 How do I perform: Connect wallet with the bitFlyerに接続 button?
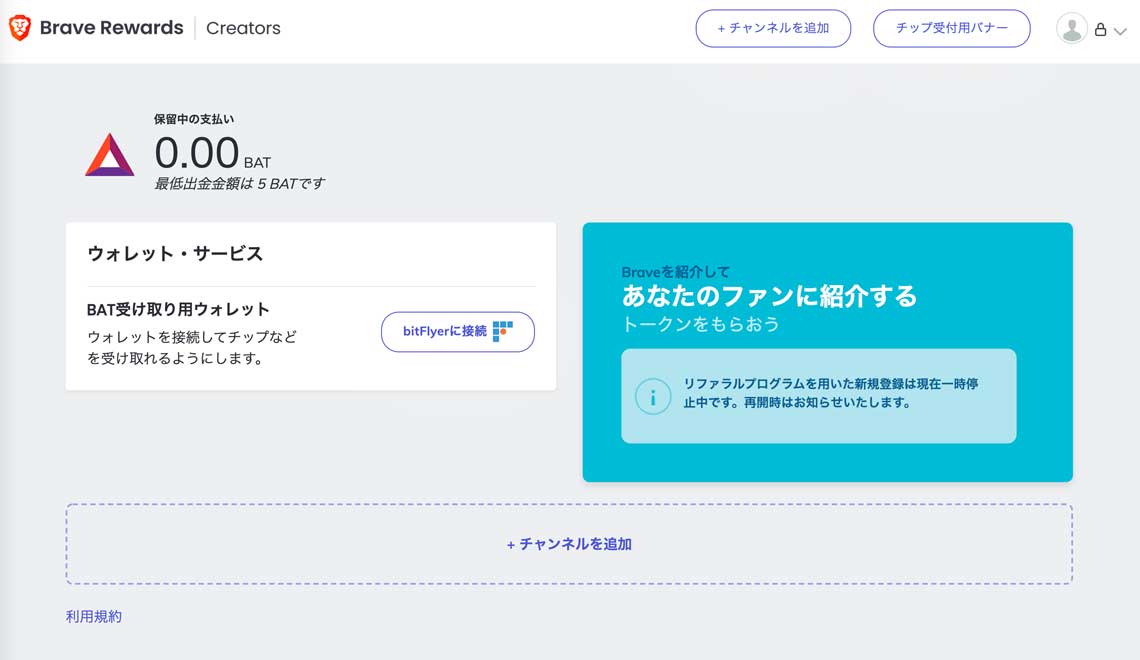457,331
